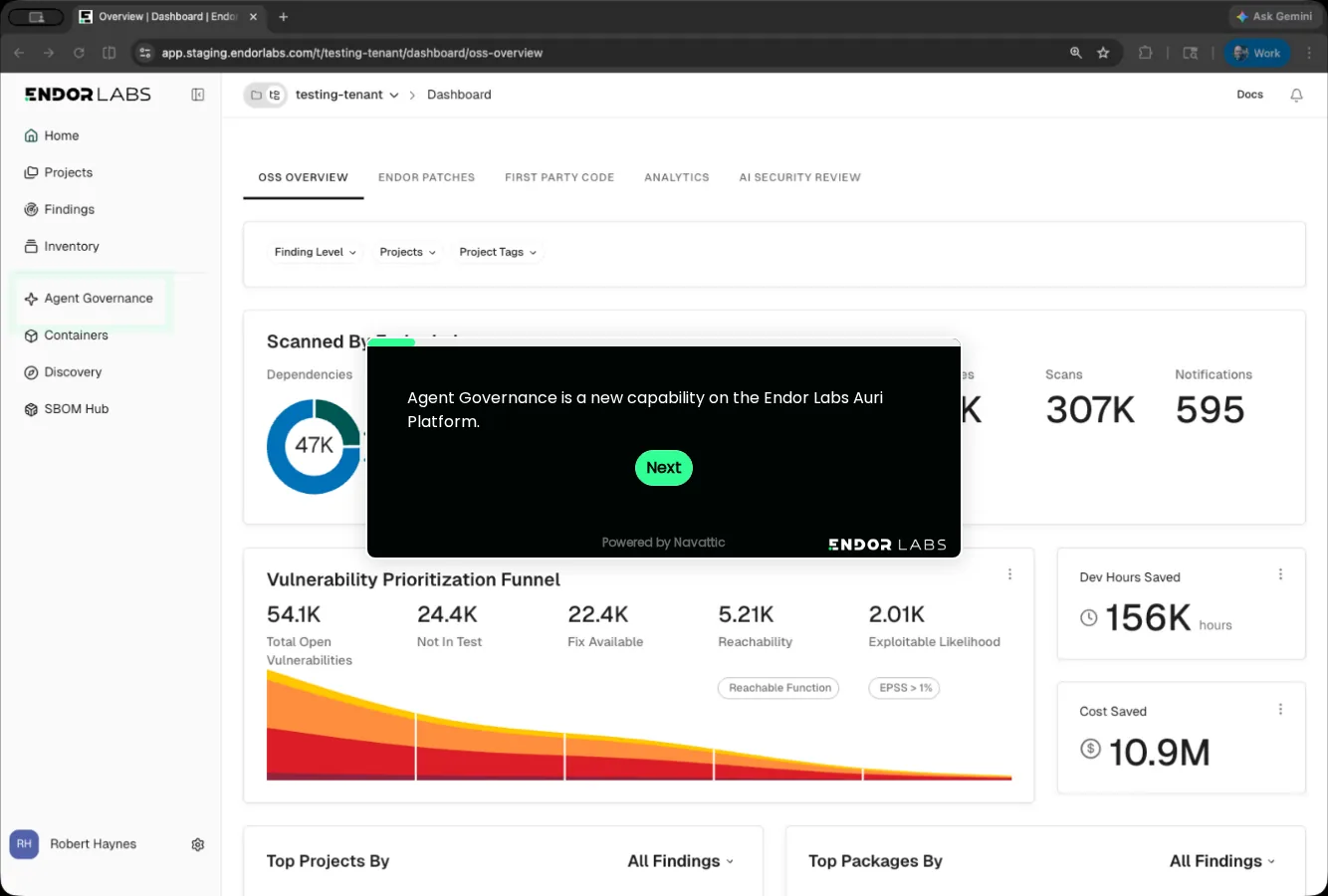Click the Projects icon in sidebar
This screenshot has width=1328, height=896.
click(31, 172)
